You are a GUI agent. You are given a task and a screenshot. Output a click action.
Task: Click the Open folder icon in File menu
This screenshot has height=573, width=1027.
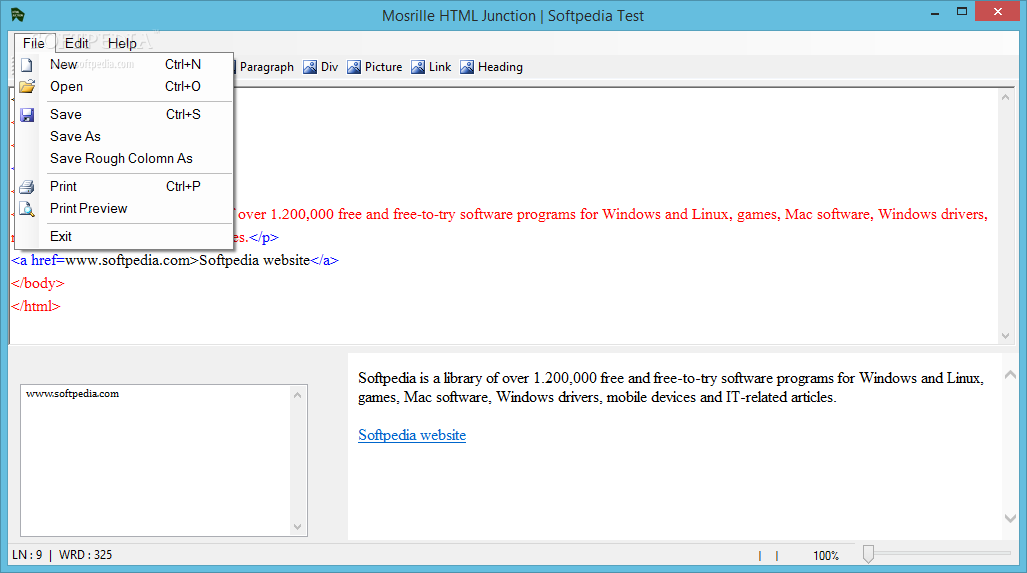pos(27,86)
